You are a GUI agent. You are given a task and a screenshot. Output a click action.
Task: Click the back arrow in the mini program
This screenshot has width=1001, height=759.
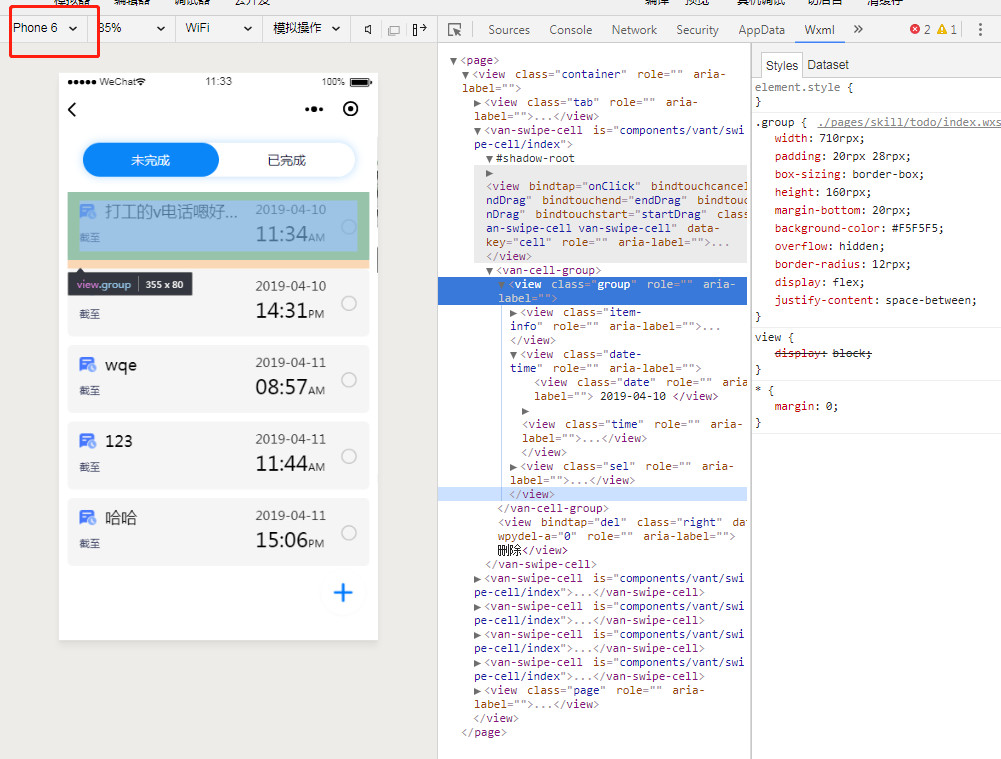click(72, 110)
